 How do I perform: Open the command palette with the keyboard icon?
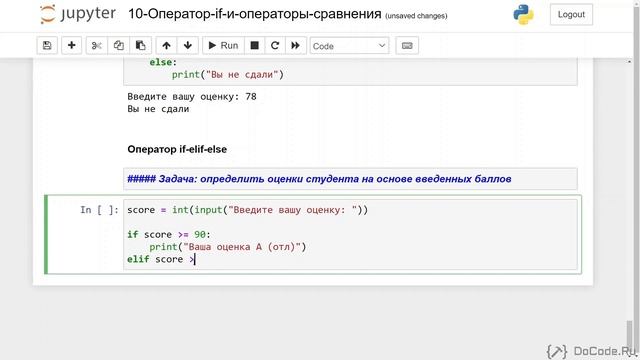[407, 46]
